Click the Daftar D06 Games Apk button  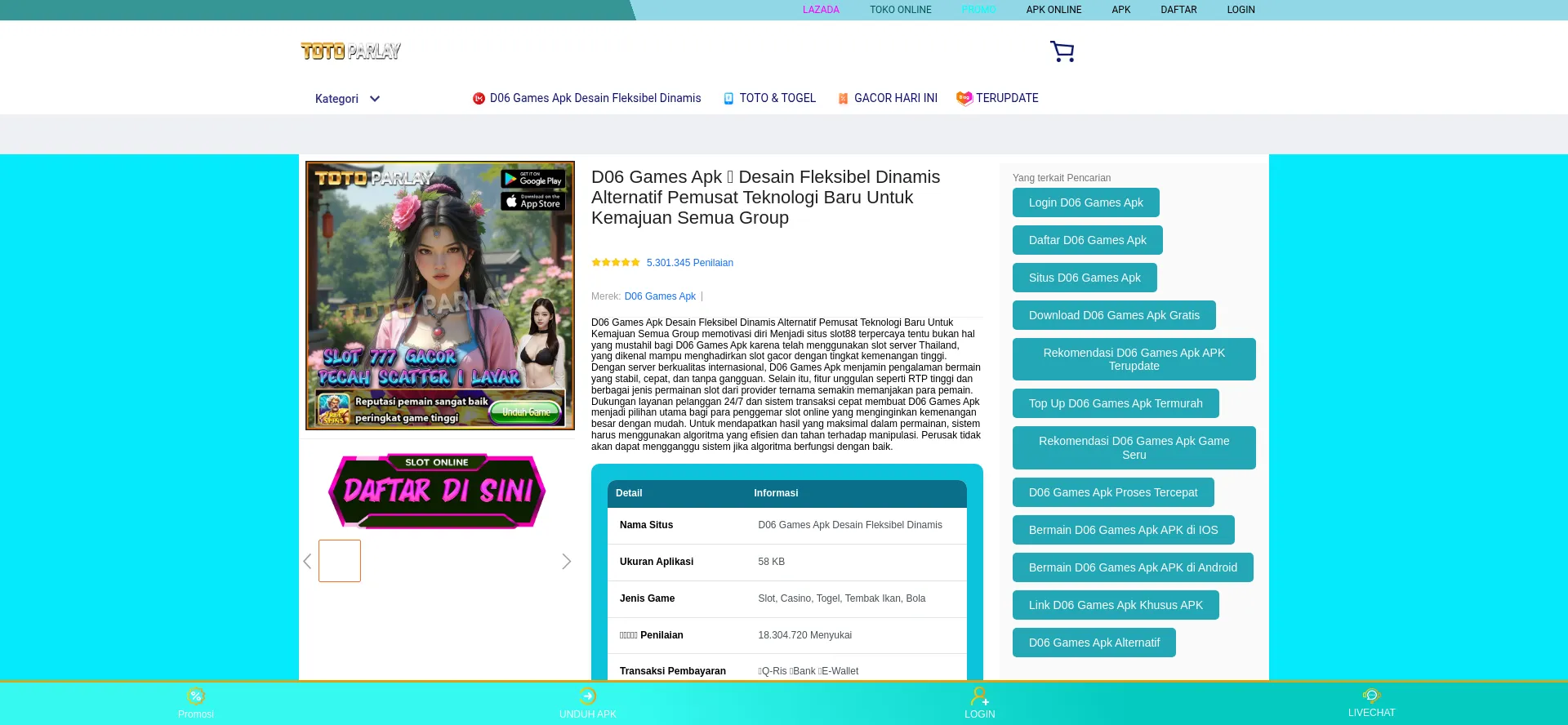click(1088, 240)
